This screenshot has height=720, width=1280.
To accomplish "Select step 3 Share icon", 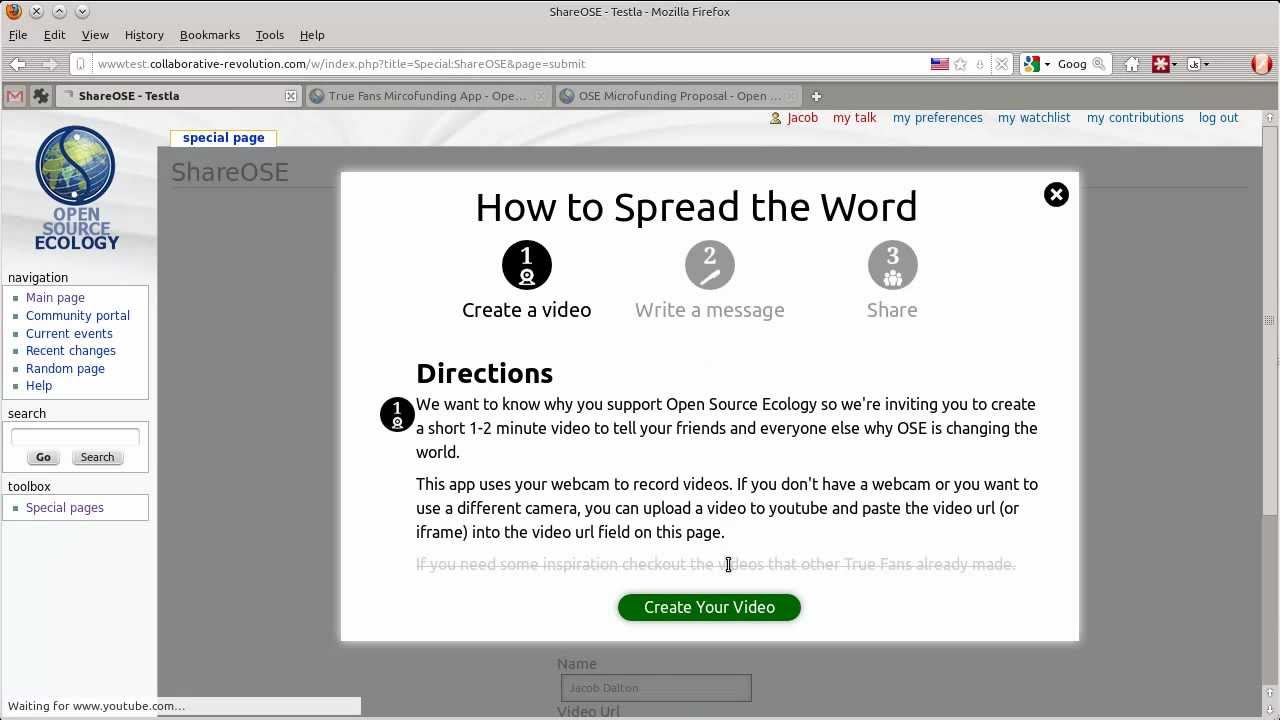I will 892,265.
